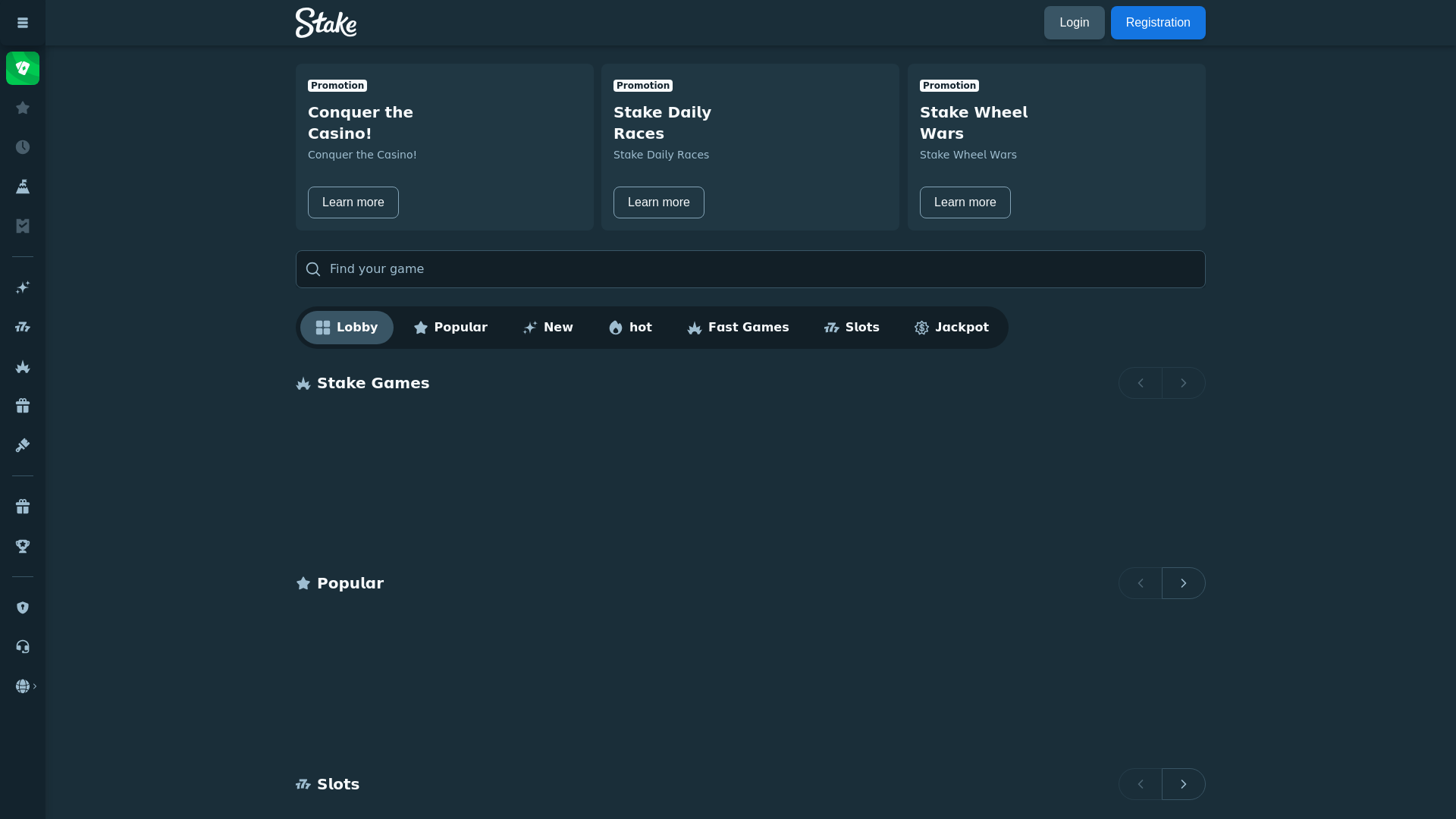
Task: Click gift icon above the trophy icon
Action: click(x=23, y=507)
